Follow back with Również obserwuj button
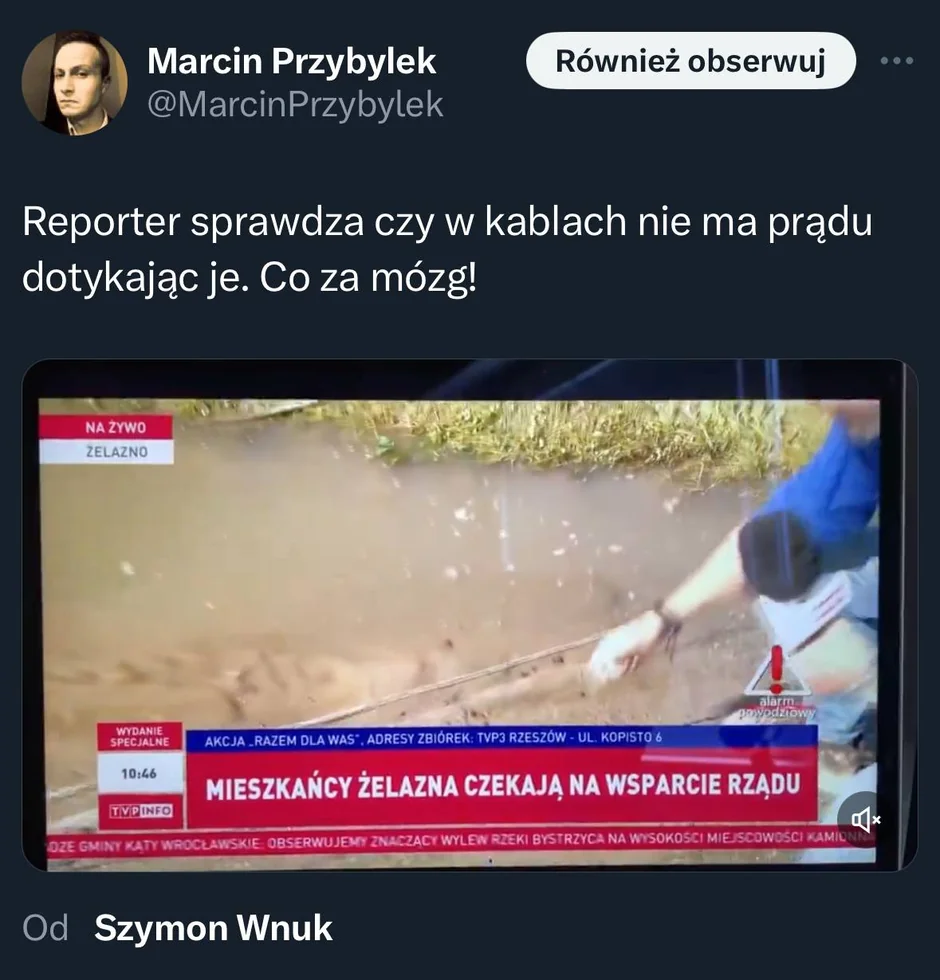The width and height of the screenshot is (940, 980). click(691, 61)
